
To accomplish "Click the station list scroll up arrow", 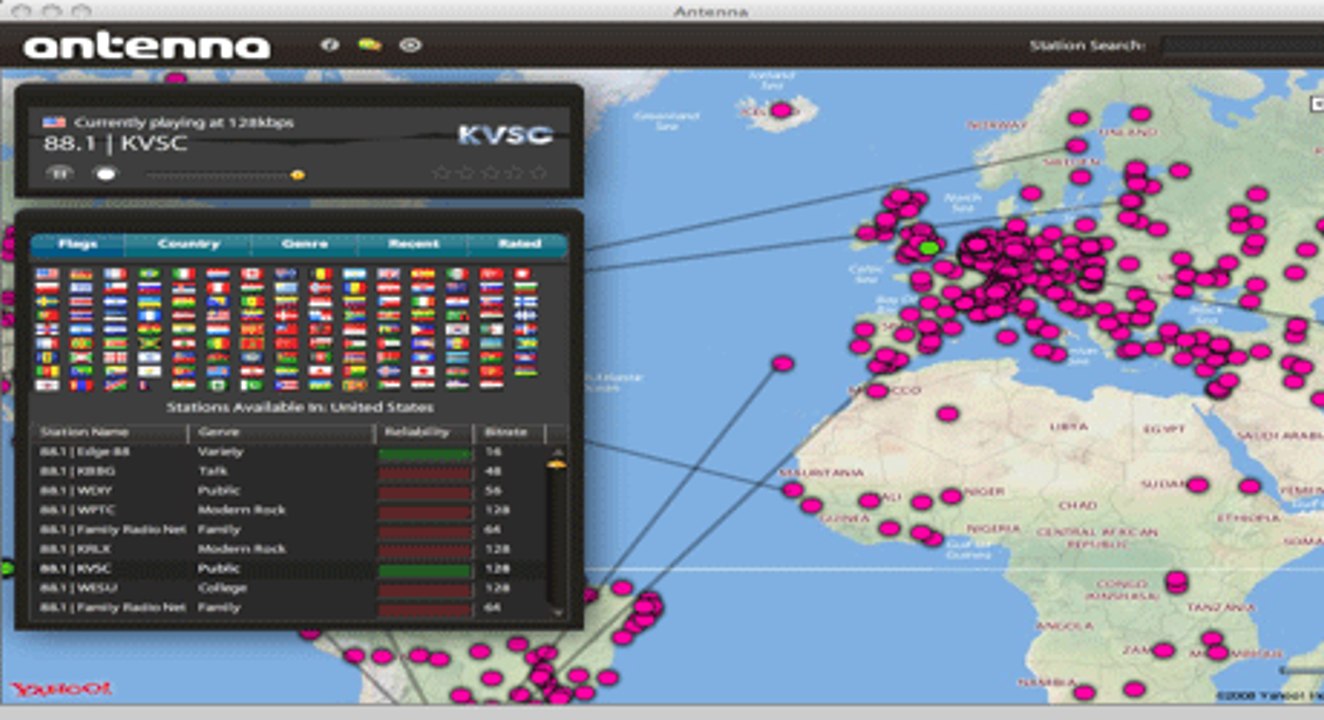I will click(x=557, y=451).
